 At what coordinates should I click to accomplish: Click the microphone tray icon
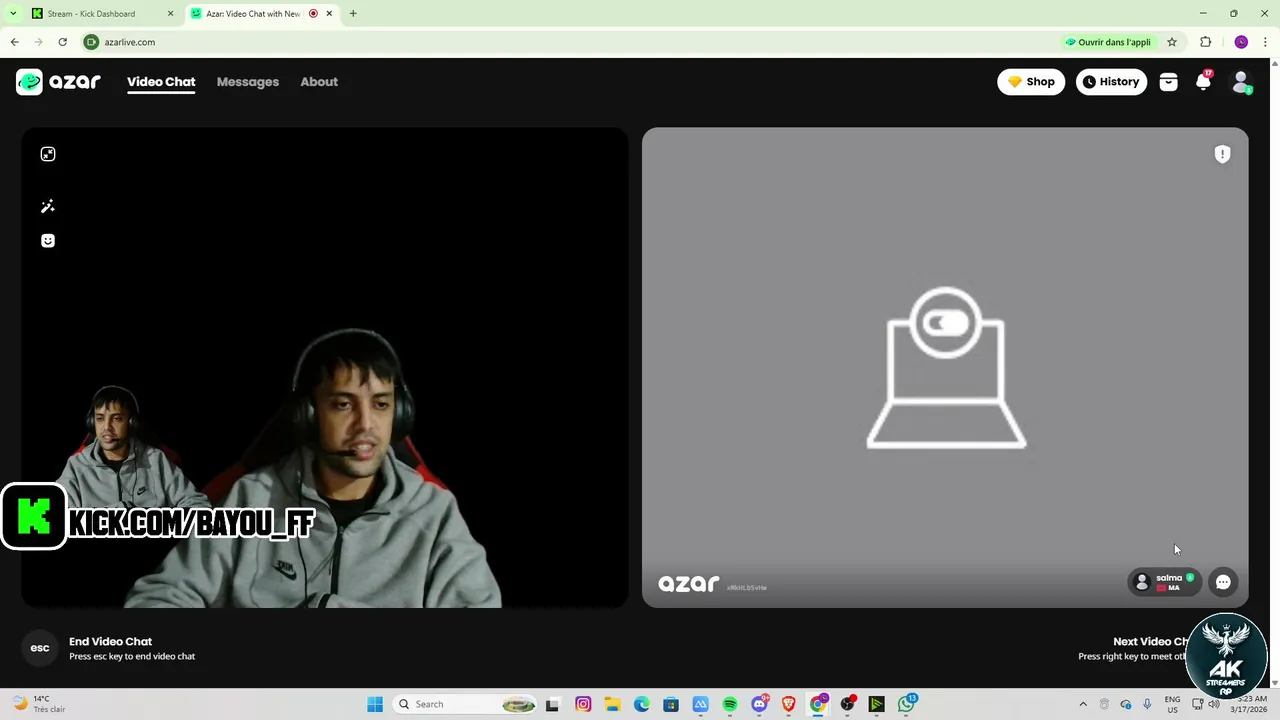[1147, 704]
